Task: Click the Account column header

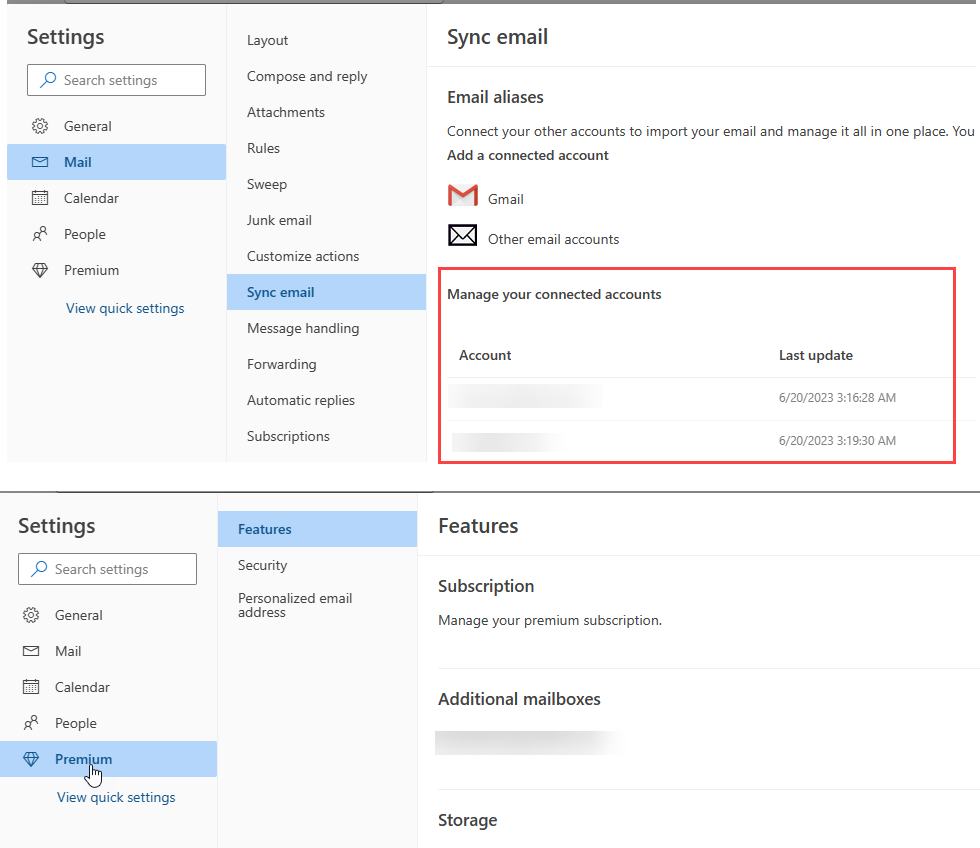Action: click(485, 356)
